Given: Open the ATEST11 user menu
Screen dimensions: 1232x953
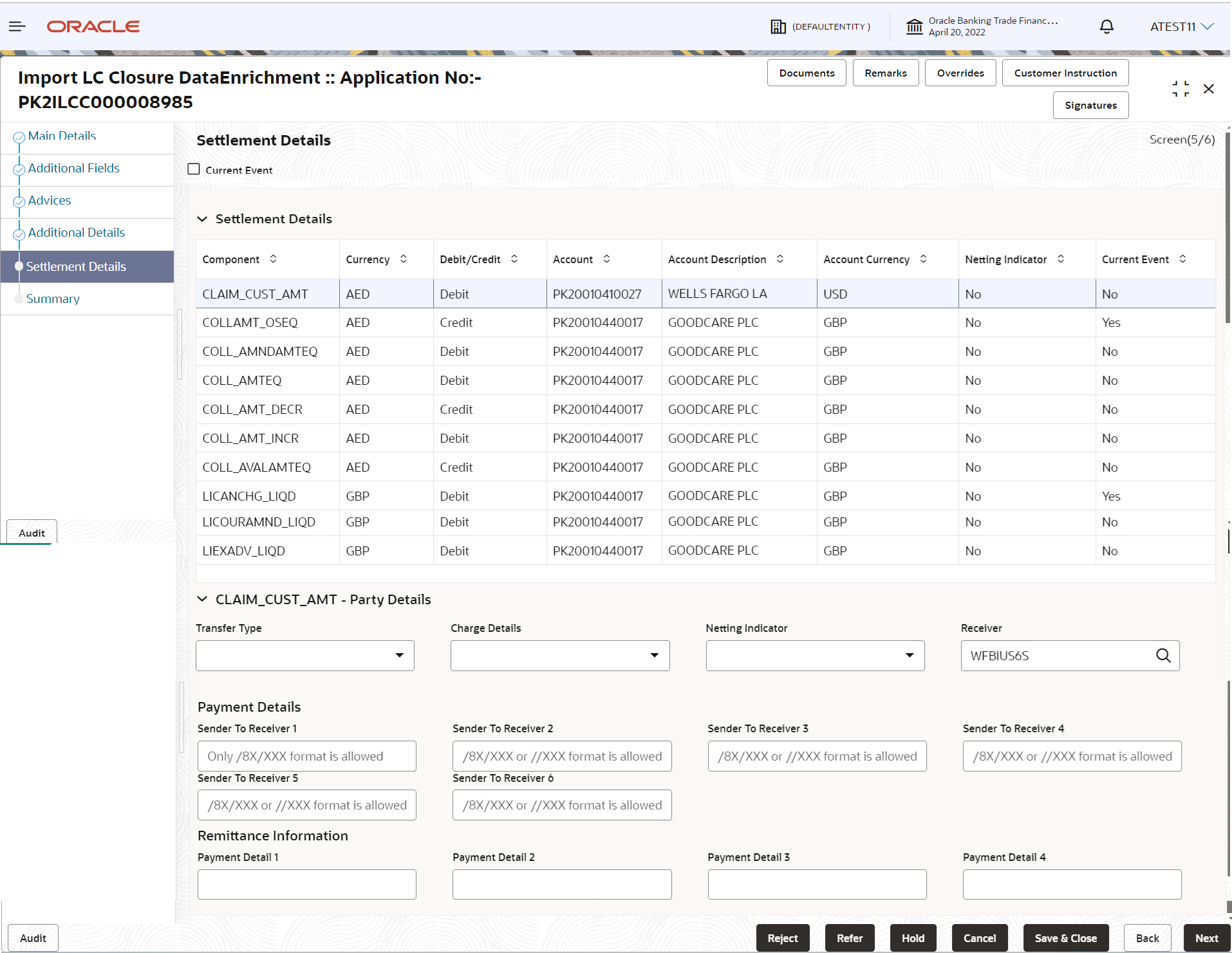Looking at the screenshot, I should 1181,26.
